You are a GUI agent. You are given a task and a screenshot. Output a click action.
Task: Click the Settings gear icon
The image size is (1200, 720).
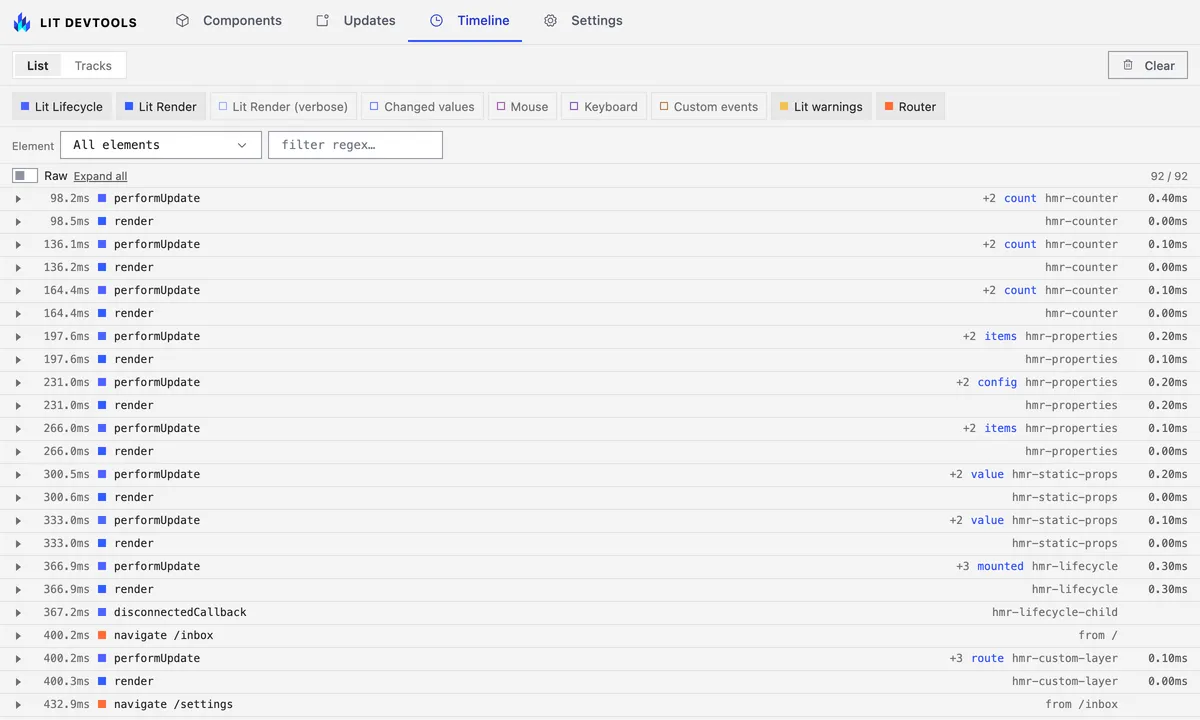tap(550, 20)
